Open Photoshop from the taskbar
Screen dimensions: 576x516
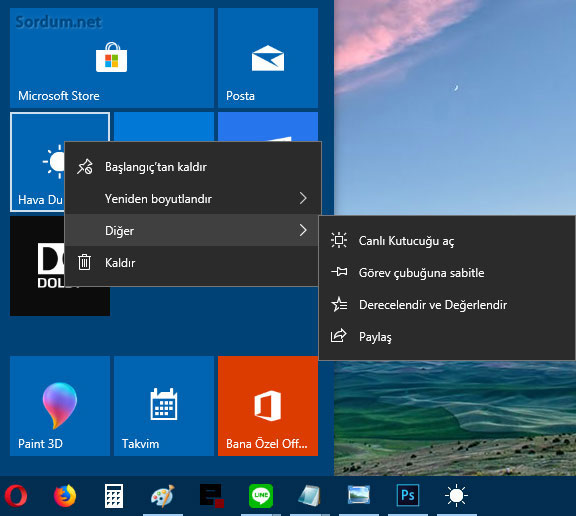408,496
